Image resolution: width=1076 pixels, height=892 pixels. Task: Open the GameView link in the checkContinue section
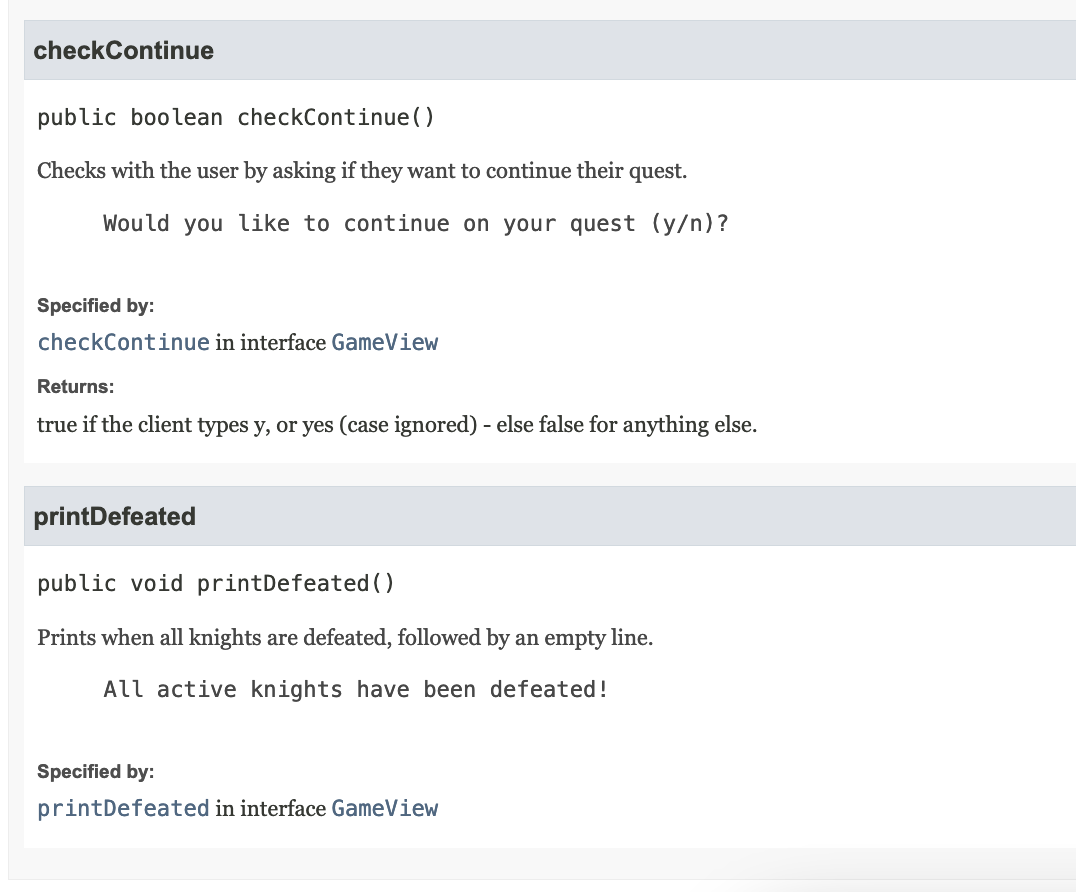[384, 342]
